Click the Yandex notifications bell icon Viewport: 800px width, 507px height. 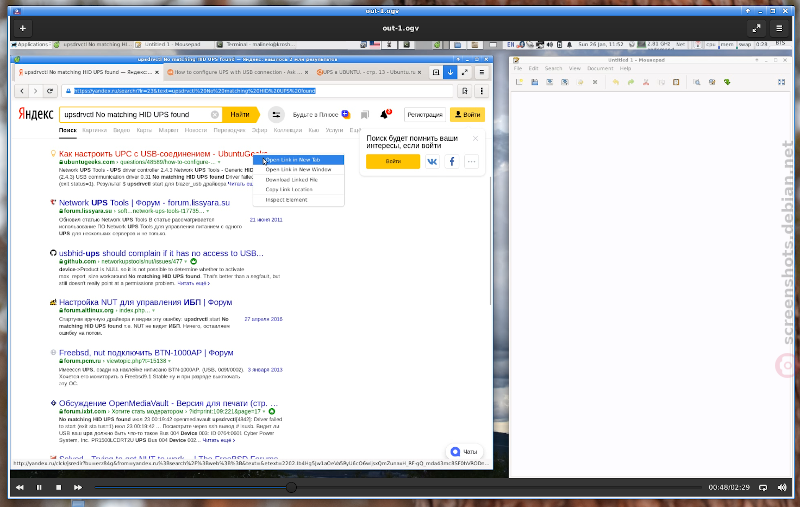[385, 114]
